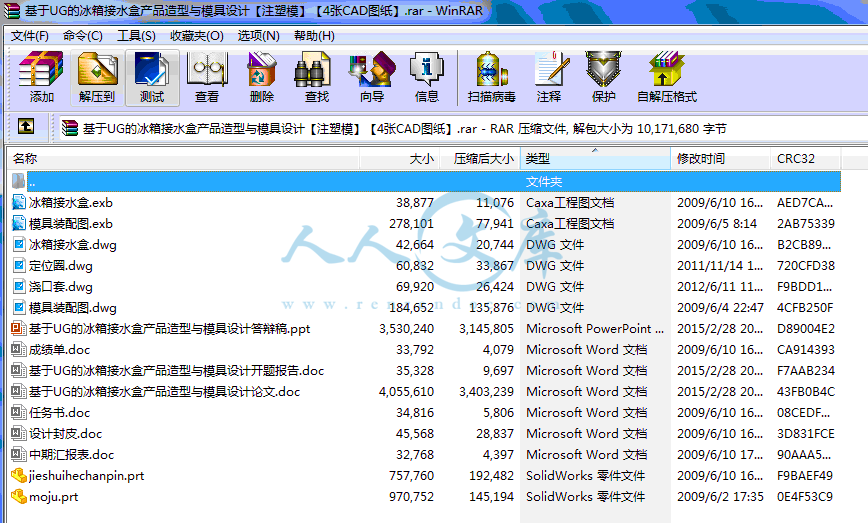868x523 pixels.
Task: Sort by the 大小 column header
Action: coord(400,159)
